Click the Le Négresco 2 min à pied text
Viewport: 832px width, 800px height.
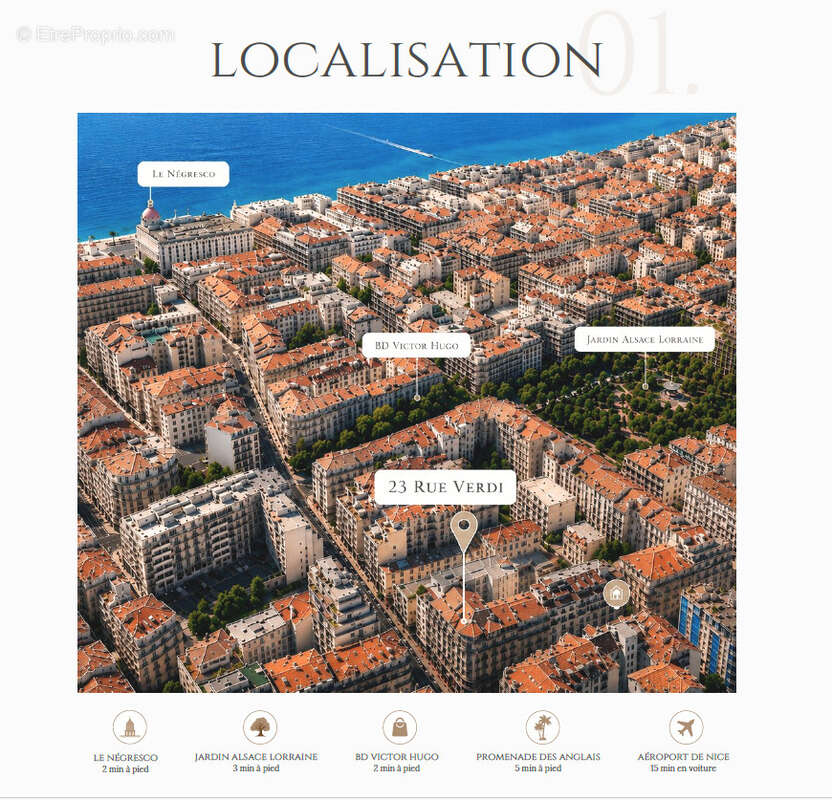(x=125, y=763)
